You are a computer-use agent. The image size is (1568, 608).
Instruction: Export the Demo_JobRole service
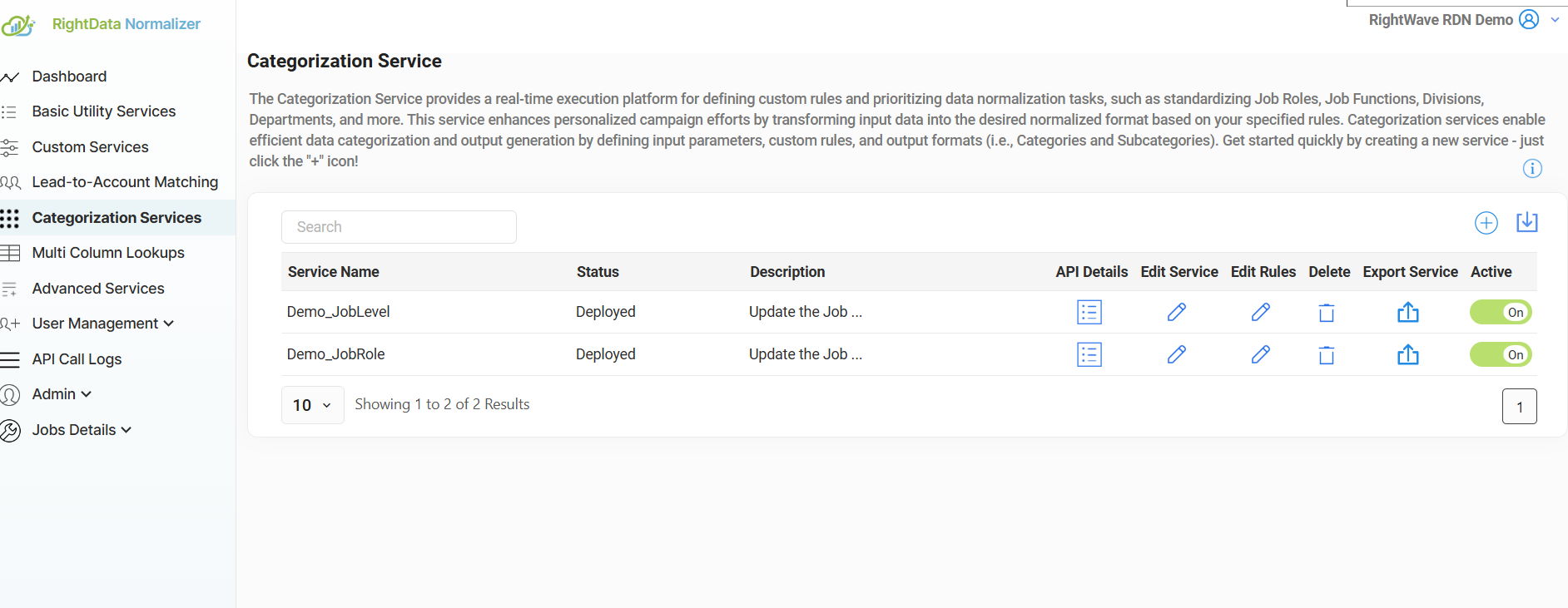click(1408, 354)
